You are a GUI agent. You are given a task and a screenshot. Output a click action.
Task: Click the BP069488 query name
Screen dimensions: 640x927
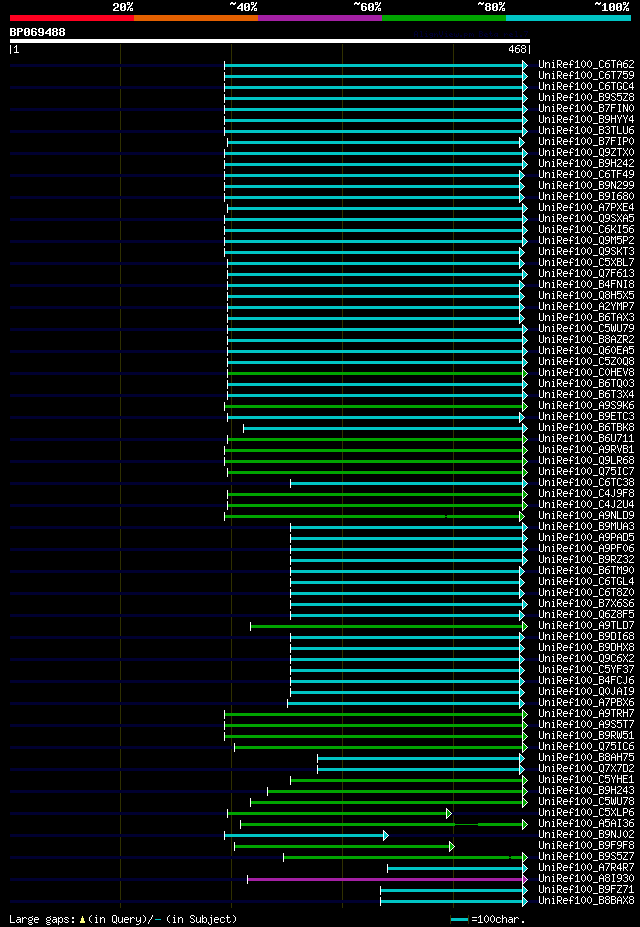pos(37,32)
